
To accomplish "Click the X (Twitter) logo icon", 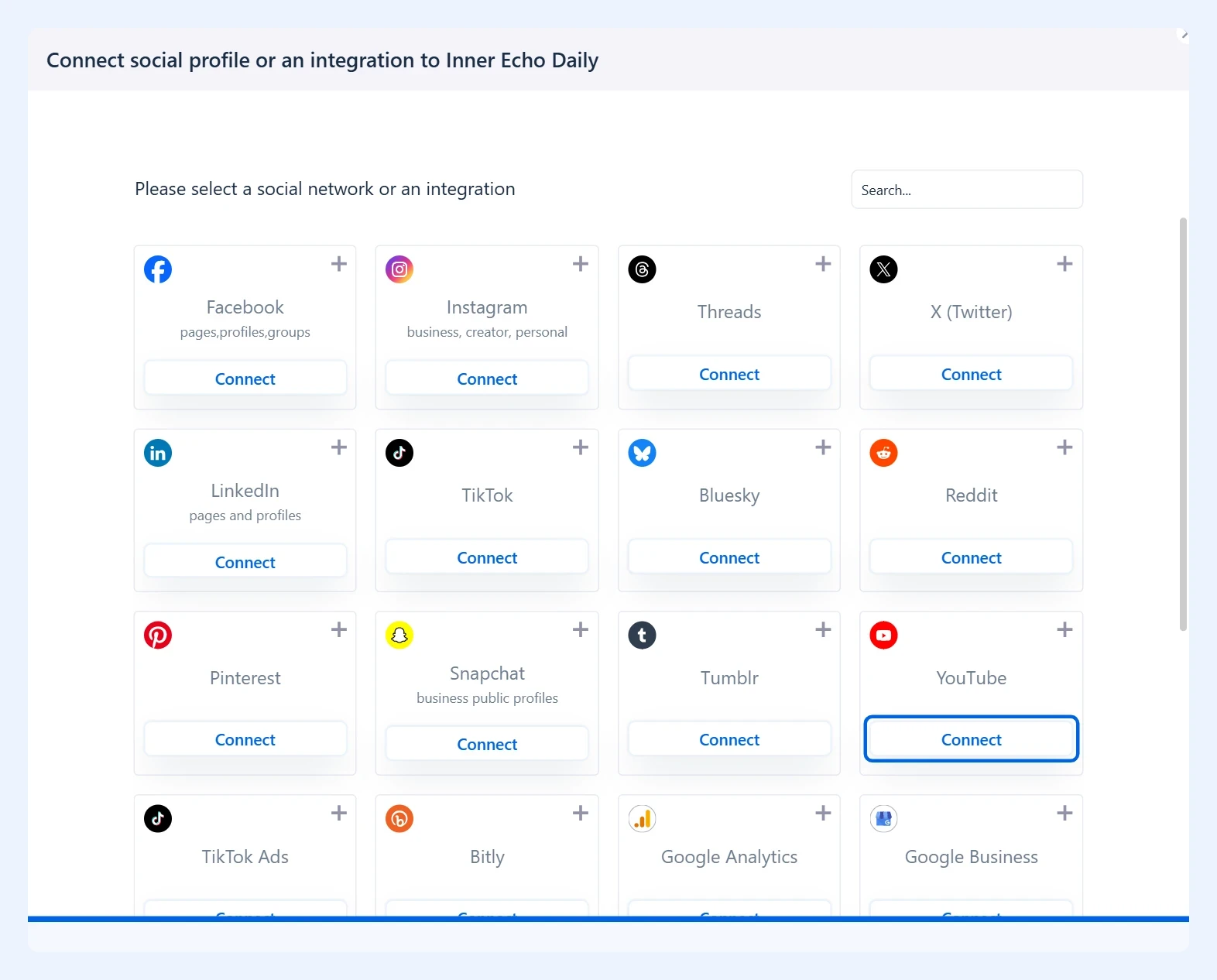I will tap(883, 269).
